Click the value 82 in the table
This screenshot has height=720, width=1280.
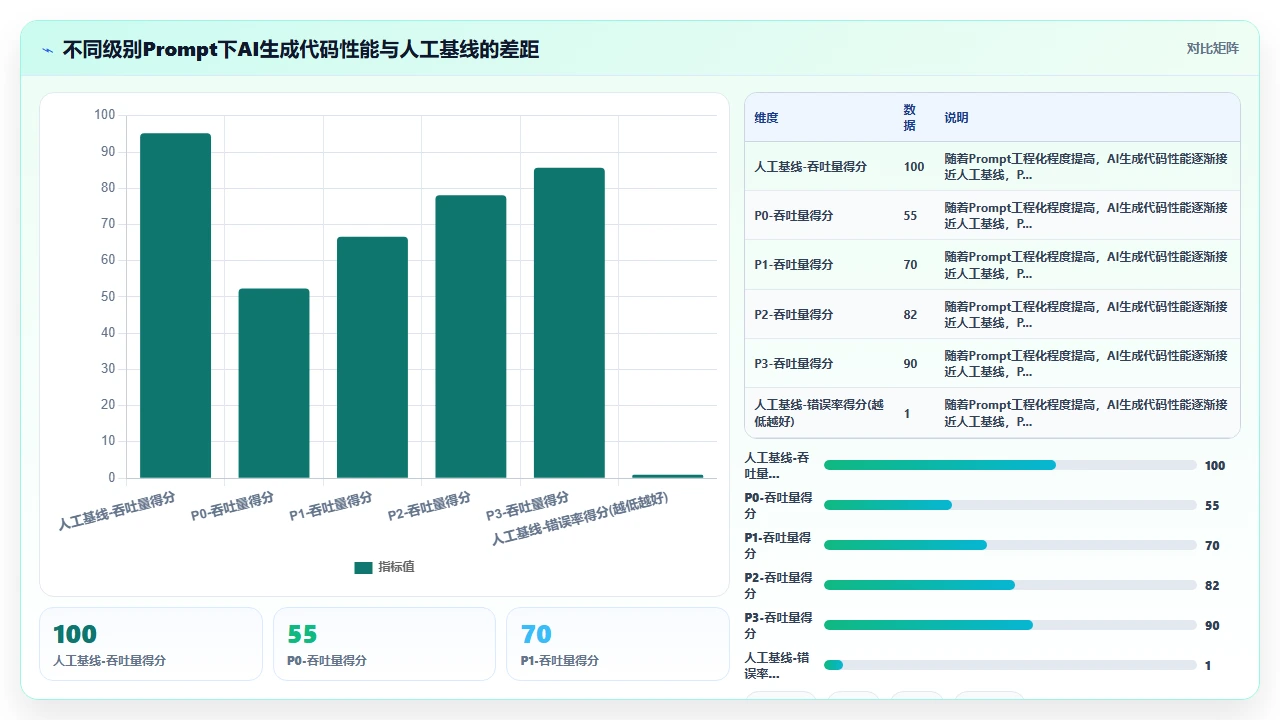tap(910, 314)
